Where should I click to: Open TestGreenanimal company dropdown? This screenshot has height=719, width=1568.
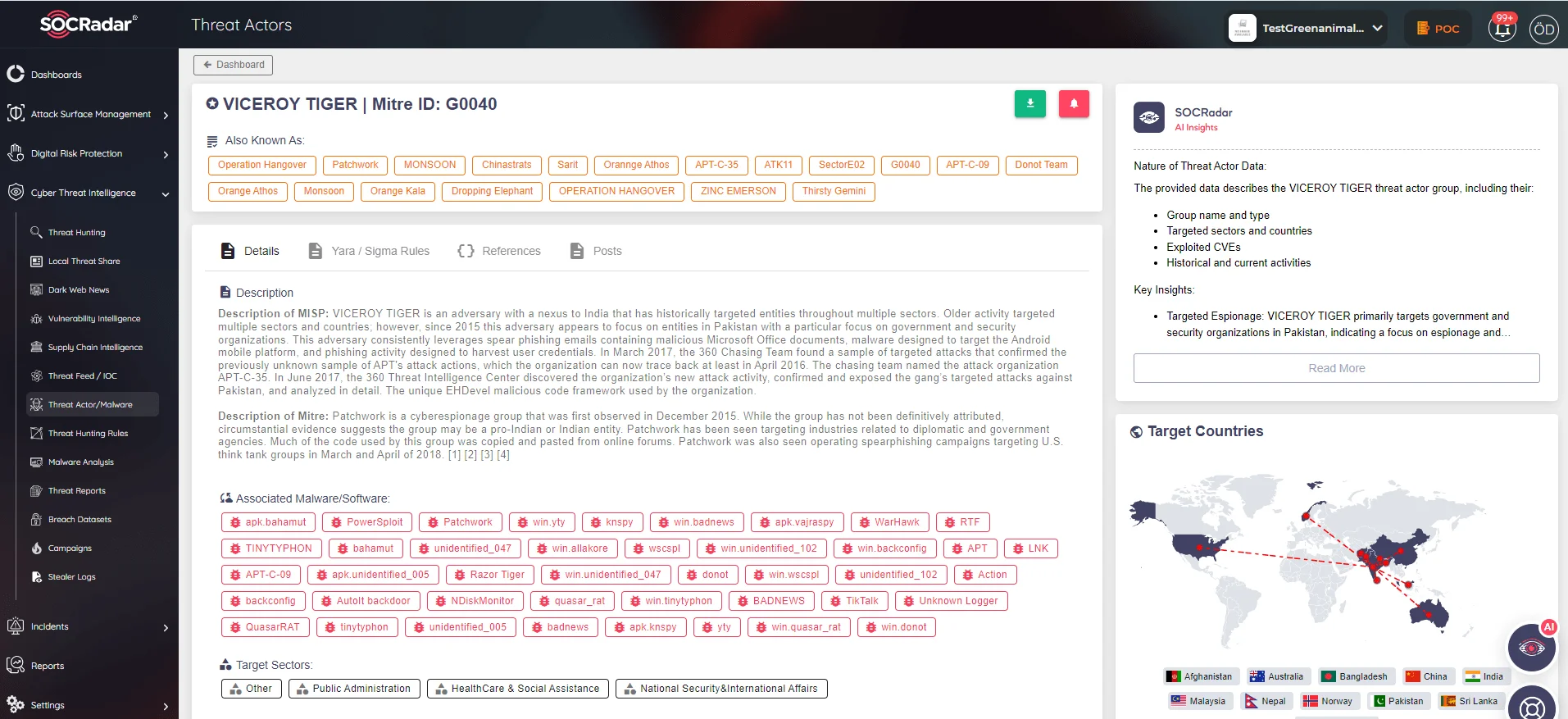pos(1307,28)
